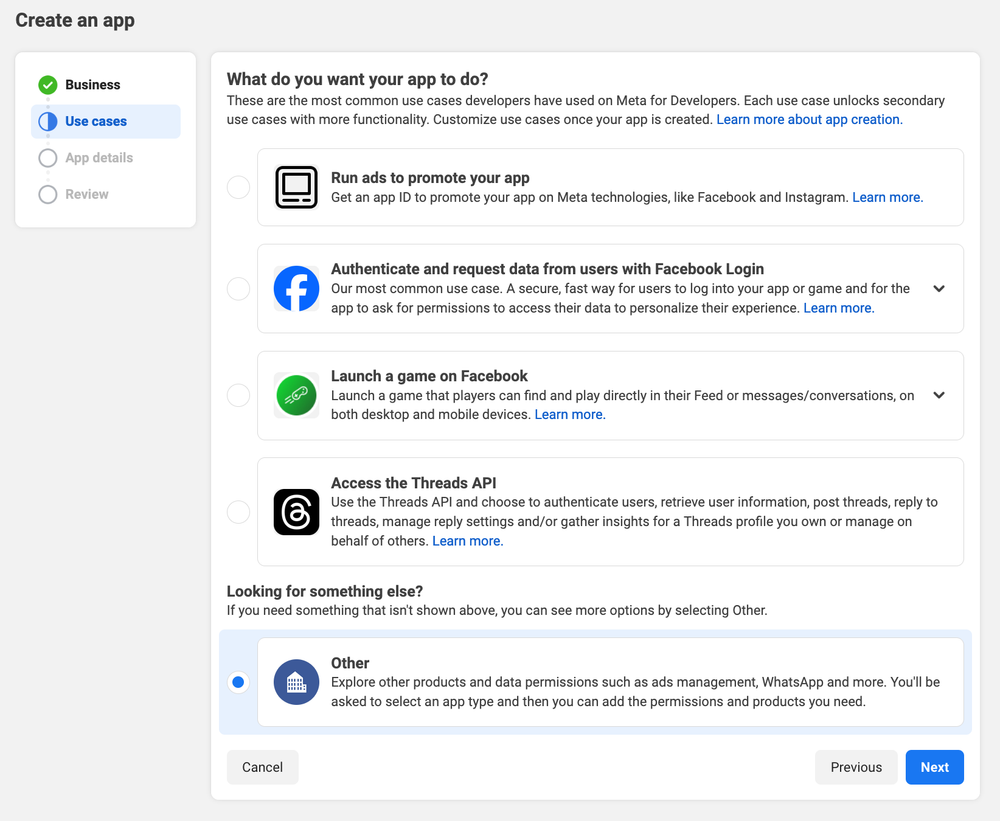Select the Launch a game radio button
The image size is (1000, 821).
coord(238,396)
